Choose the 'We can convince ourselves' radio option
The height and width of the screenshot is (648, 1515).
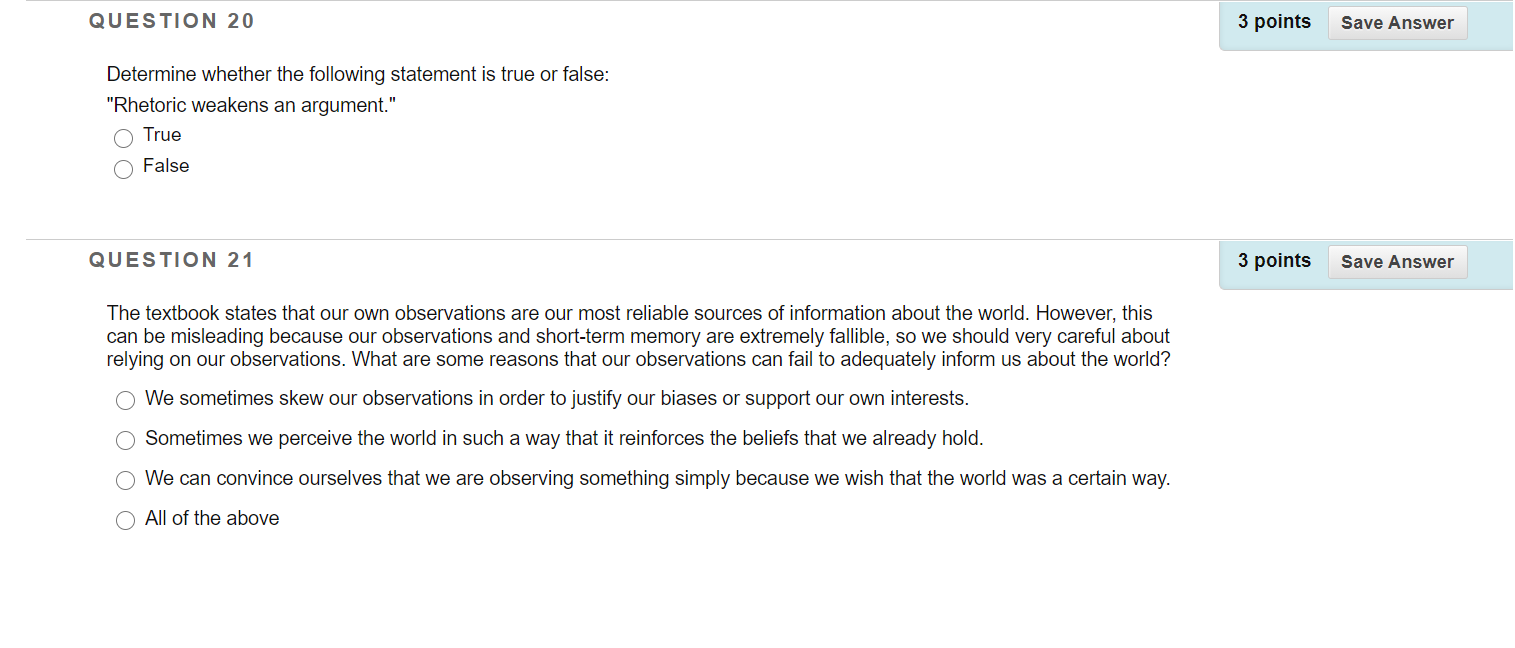[x=125, y=481]
